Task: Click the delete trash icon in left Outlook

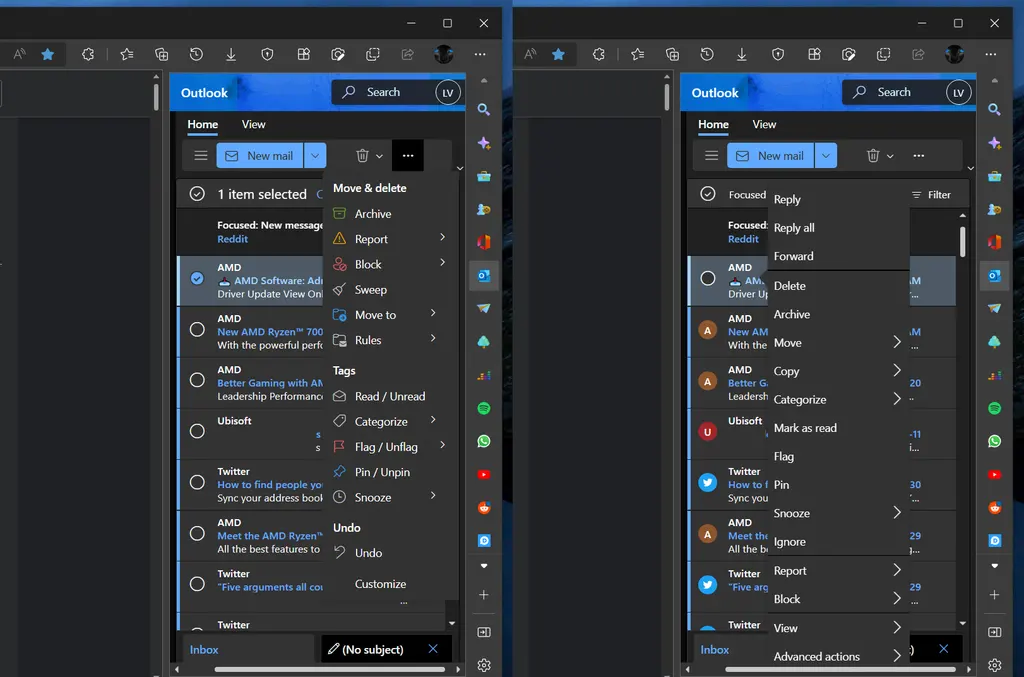Action: (x=362, y=155)
